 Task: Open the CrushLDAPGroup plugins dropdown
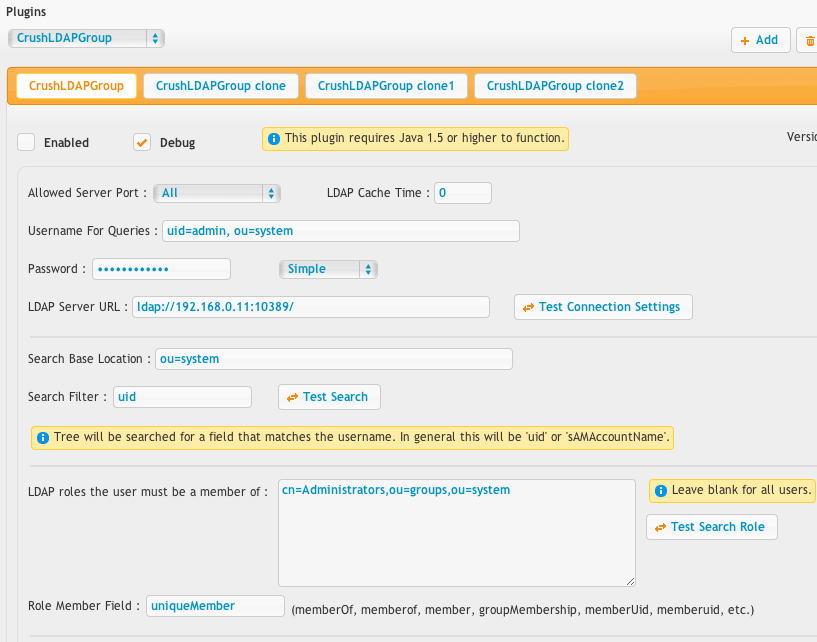pos(86,39)
